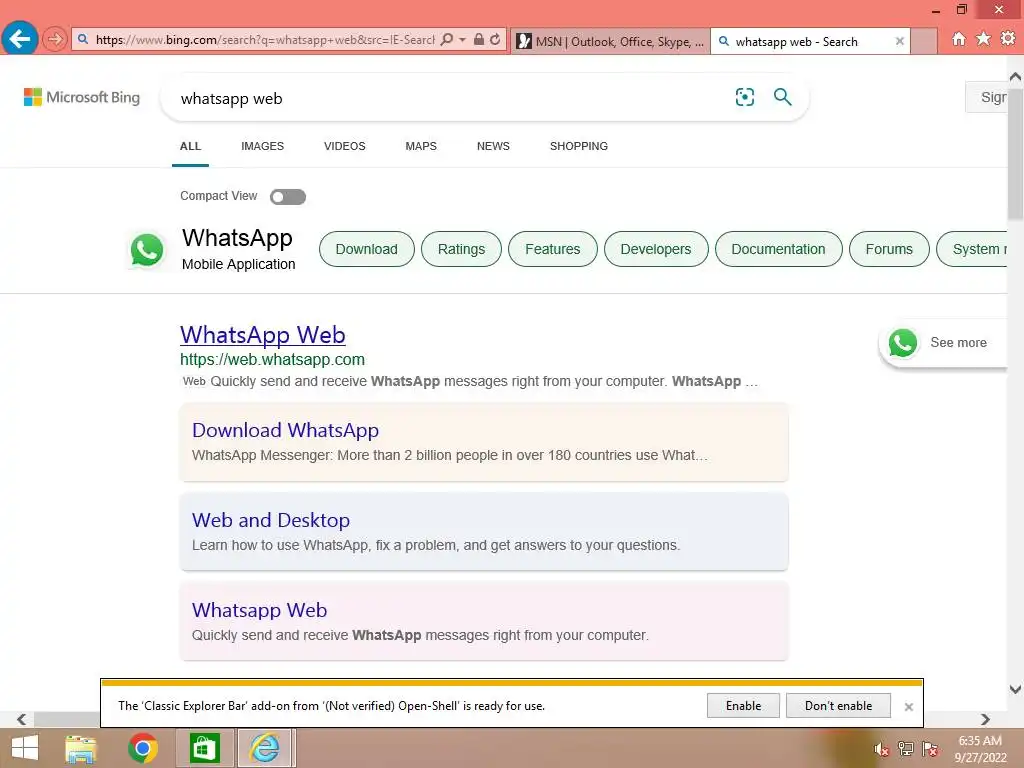1024x768 pixels.
Task: Click the 'Mobile Application' subtitle text
Action: pos(238,264)
